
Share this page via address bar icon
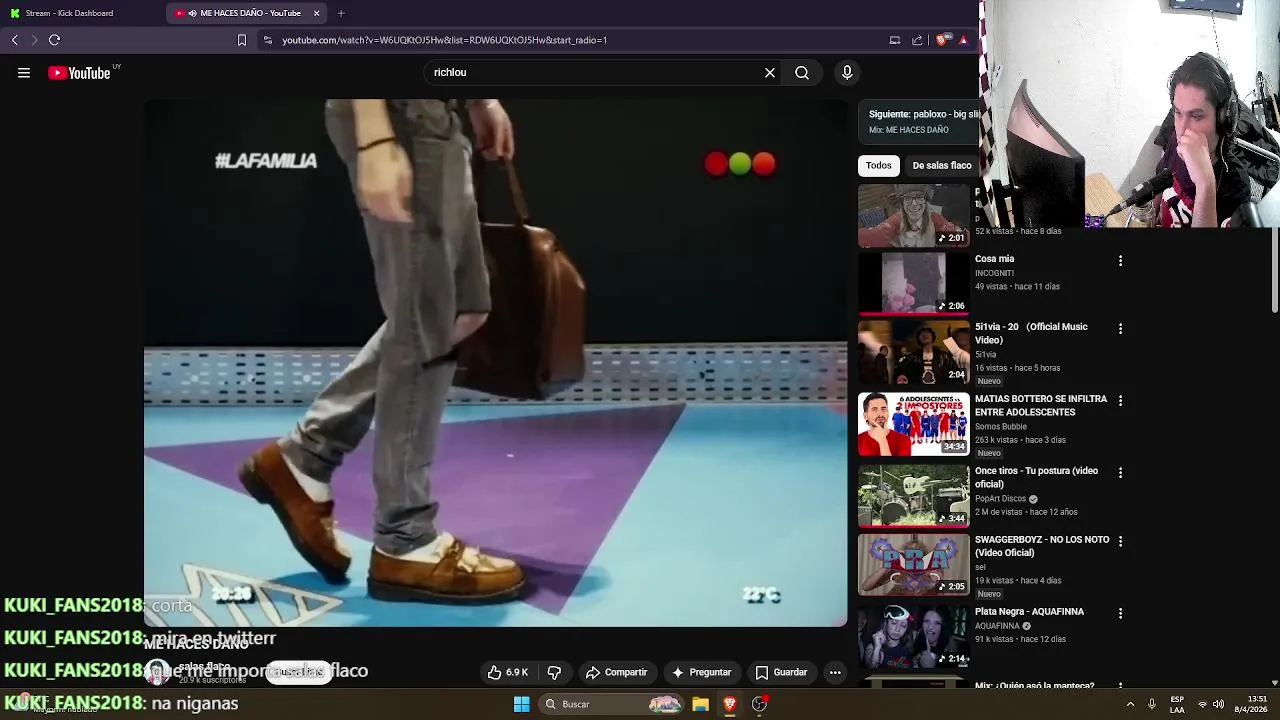917,40
